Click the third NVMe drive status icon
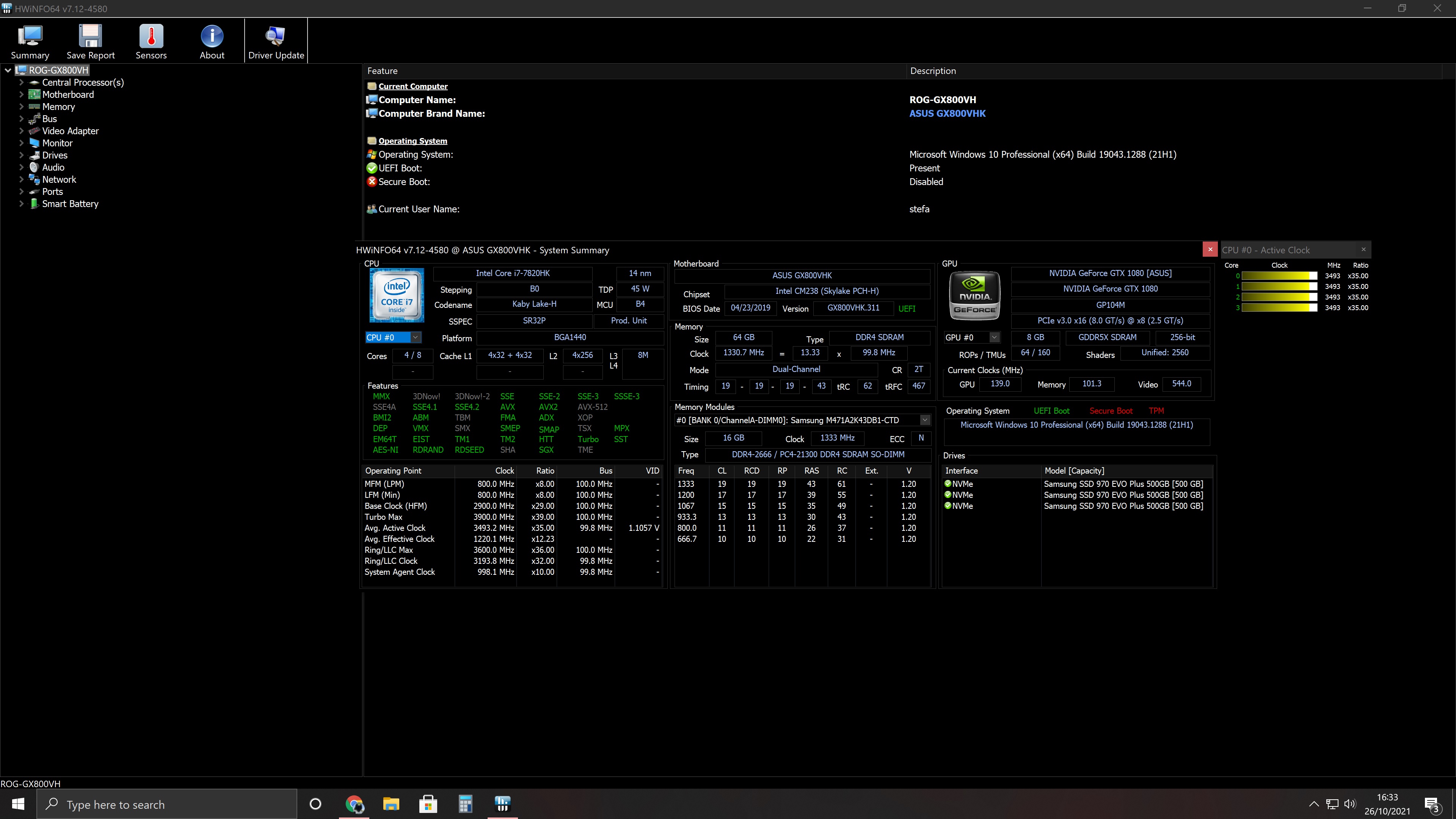 coord(948,505)
